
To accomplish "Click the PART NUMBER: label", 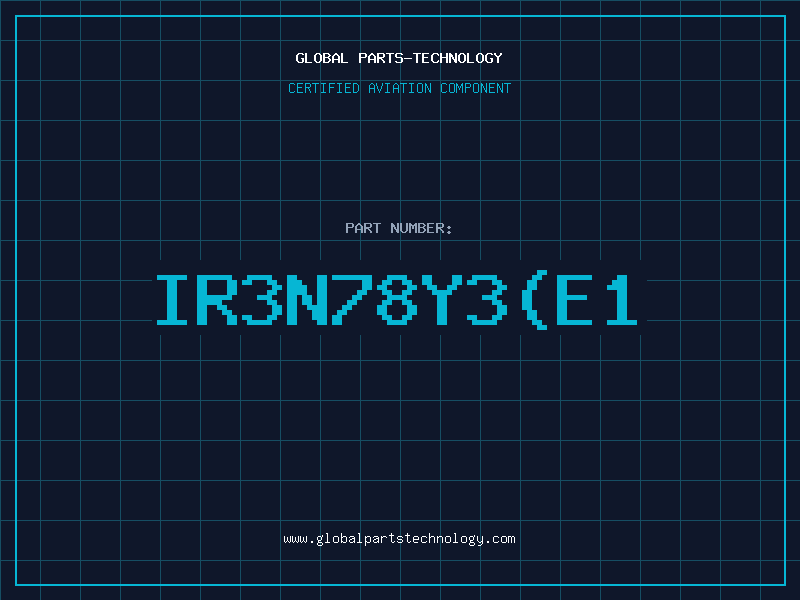I will tap(398, 228).
